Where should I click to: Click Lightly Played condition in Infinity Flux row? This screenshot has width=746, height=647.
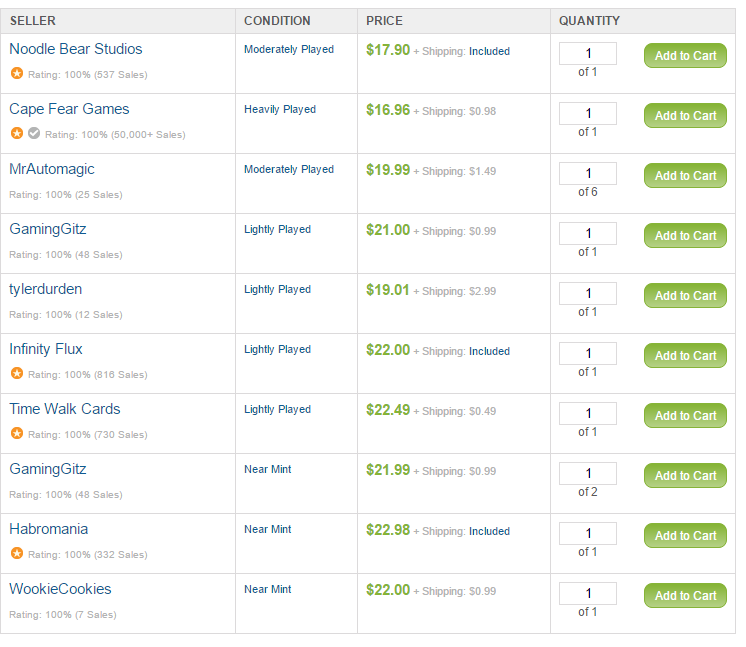tap(277, 349)
